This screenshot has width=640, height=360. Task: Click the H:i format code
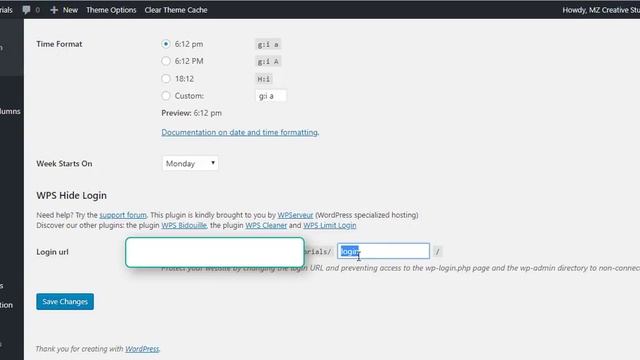tap(264, 79)
